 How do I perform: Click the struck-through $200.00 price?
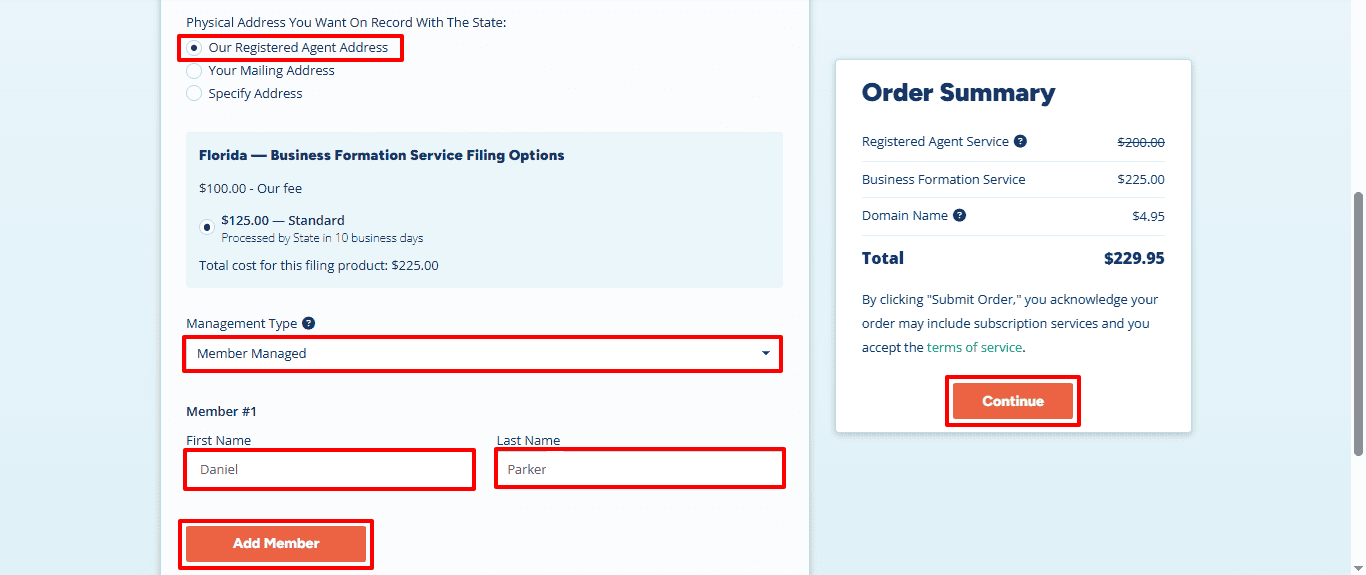1141,143
